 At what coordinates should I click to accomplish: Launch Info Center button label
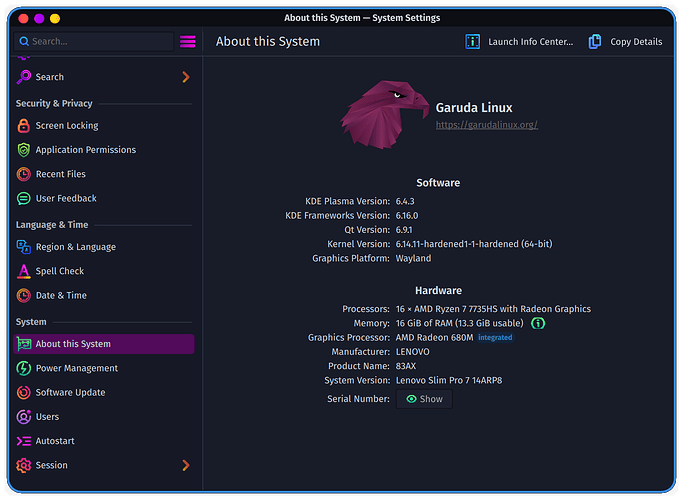531,42
